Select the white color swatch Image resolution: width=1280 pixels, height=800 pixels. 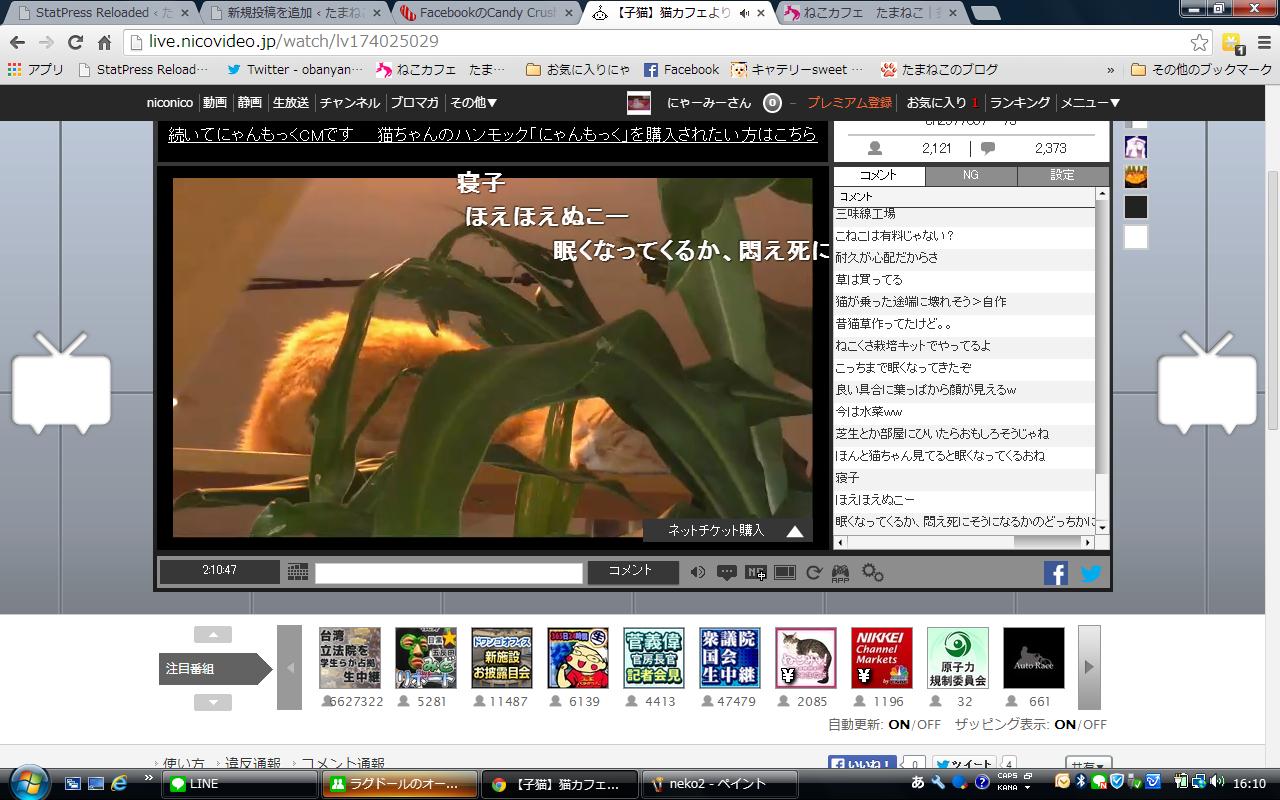(1136, 237)
